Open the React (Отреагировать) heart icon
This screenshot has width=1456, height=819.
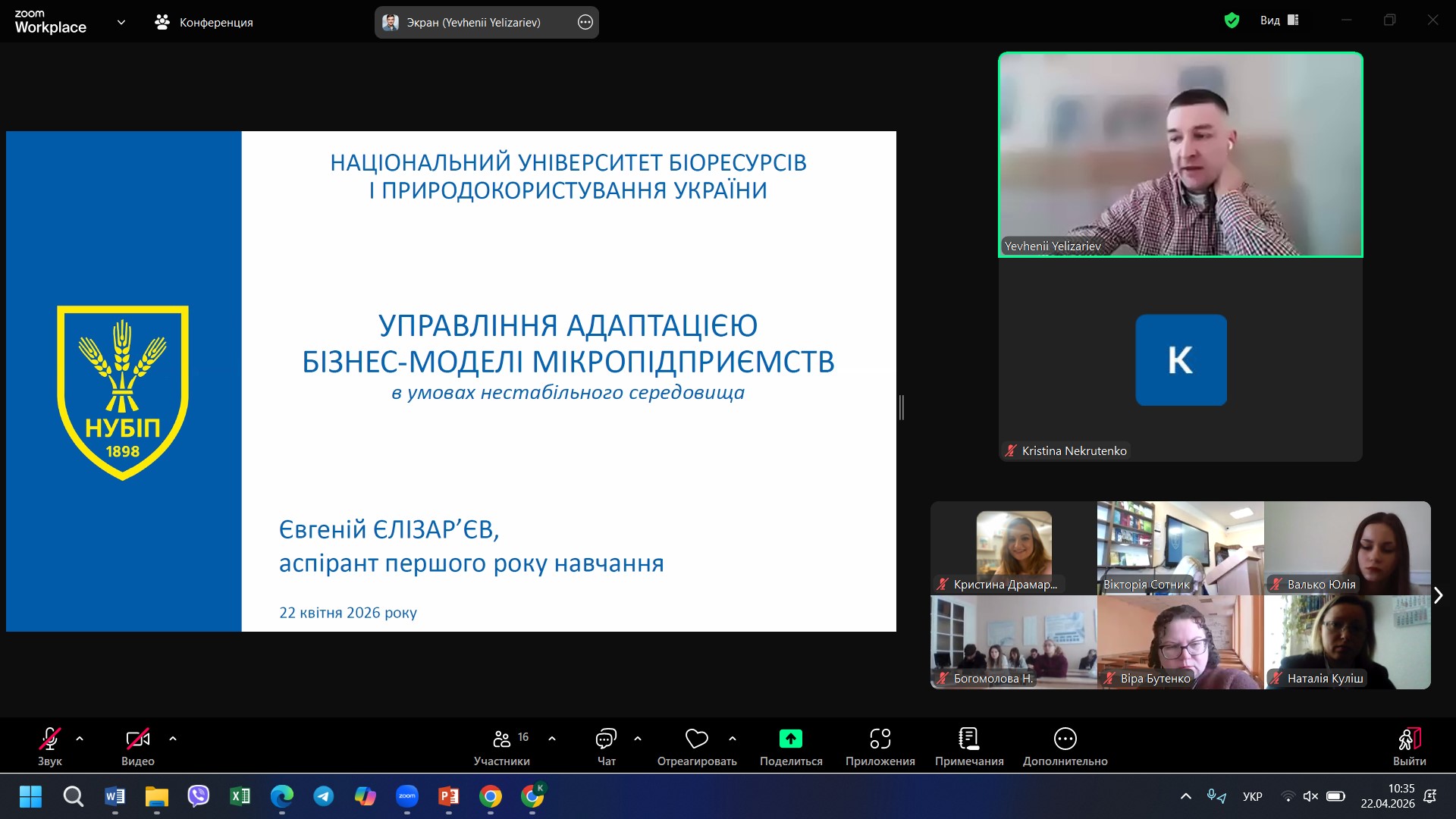pyautogui.click(x=696, y=739)
